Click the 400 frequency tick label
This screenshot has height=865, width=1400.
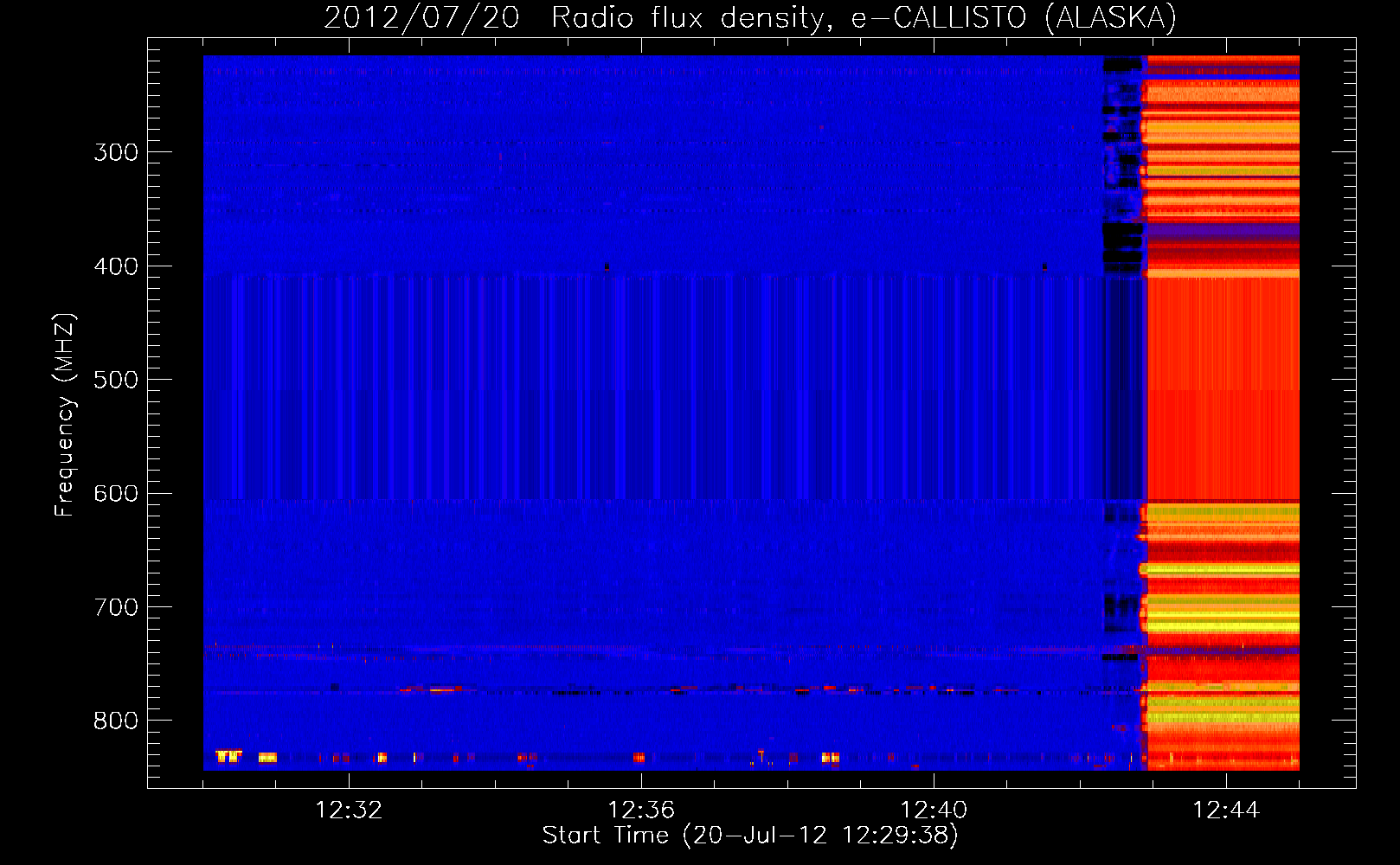click(x=116, y=266)
